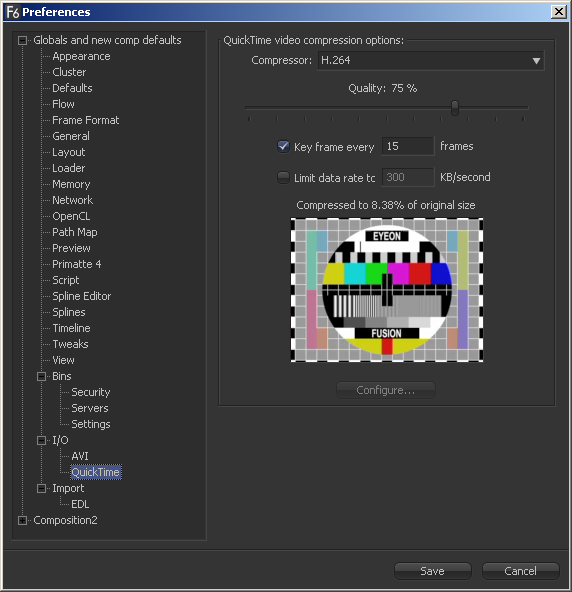Viewport: 572px width, 592px height.
Task: Expand the Composition2 tree node
Action: (x=23, y=520)
